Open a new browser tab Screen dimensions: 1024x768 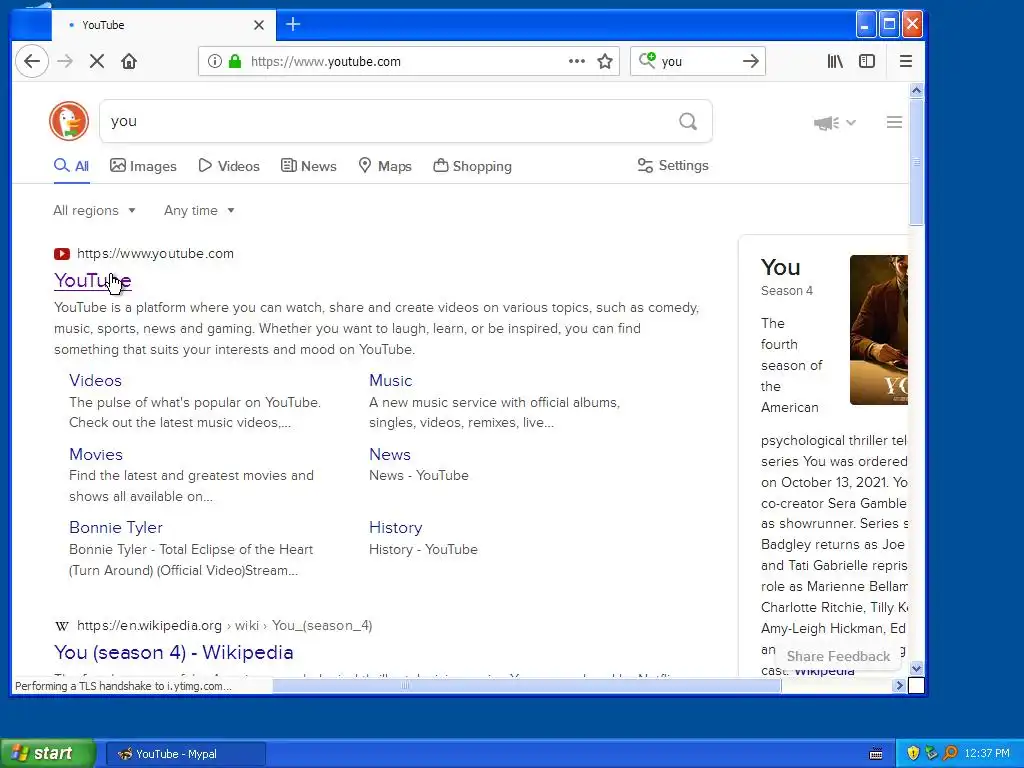[x=293, y=25]
